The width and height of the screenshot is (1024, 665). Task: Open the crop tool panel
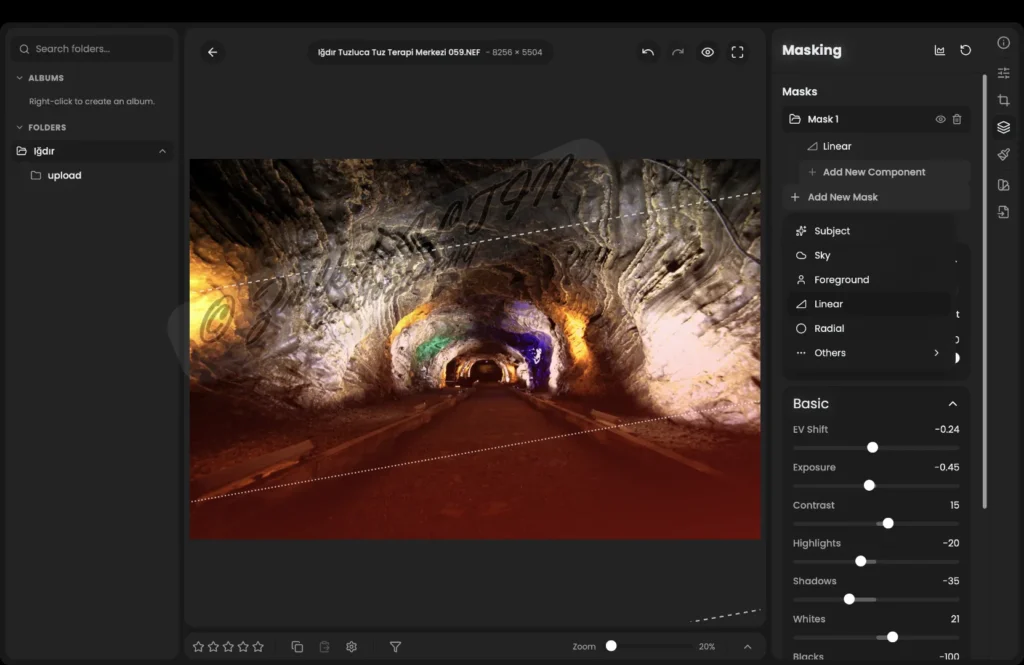(1004, 100)
